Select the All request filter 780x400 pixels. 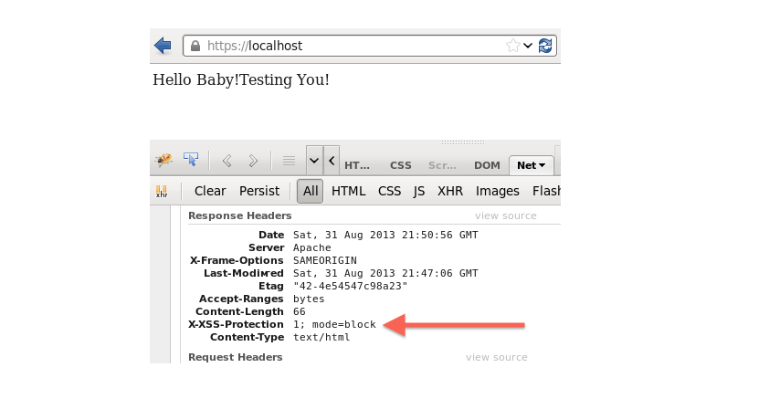coord(310,191)
